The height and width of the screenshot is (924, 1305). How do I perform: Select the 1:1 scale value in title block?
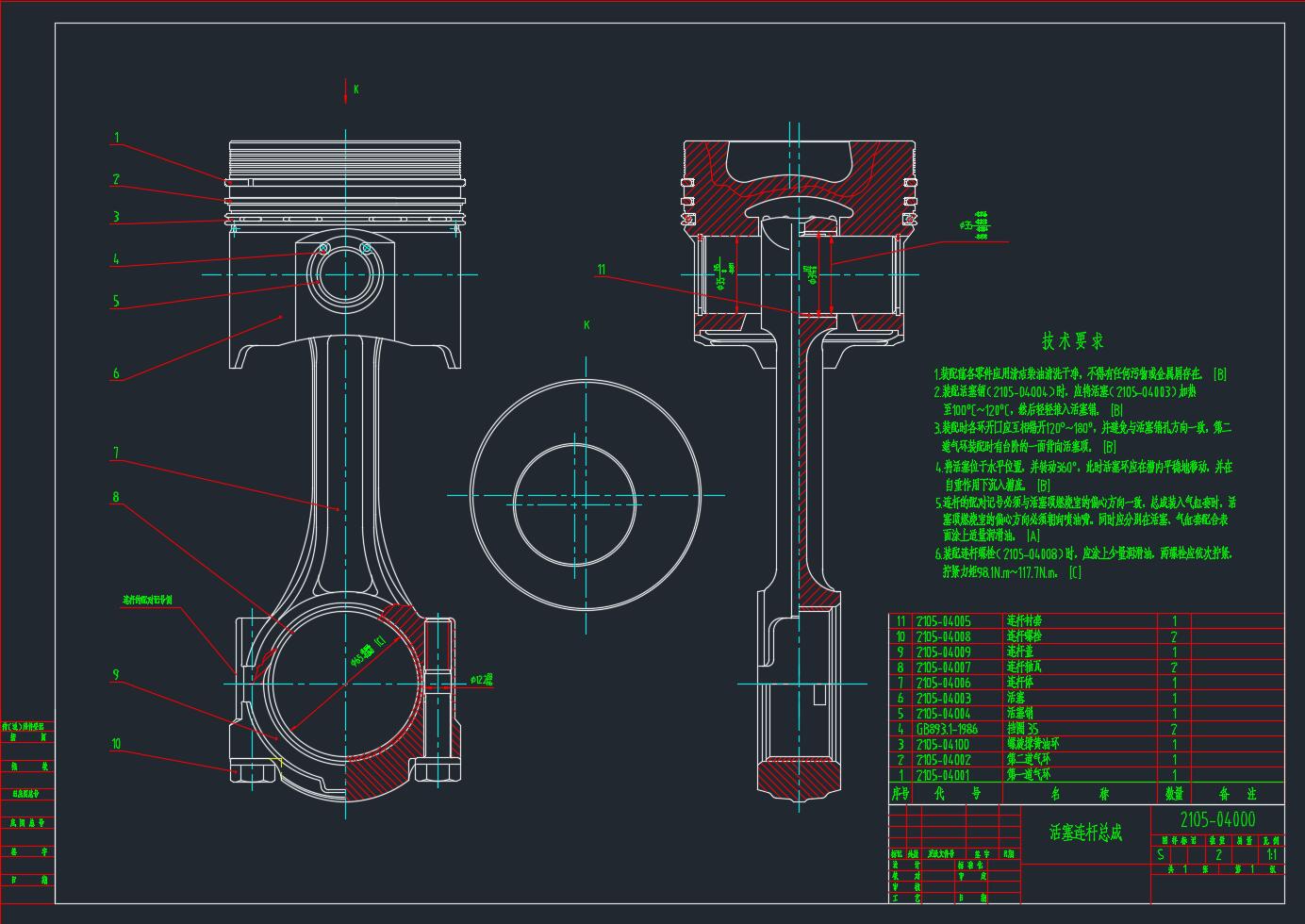[1270, 855]
